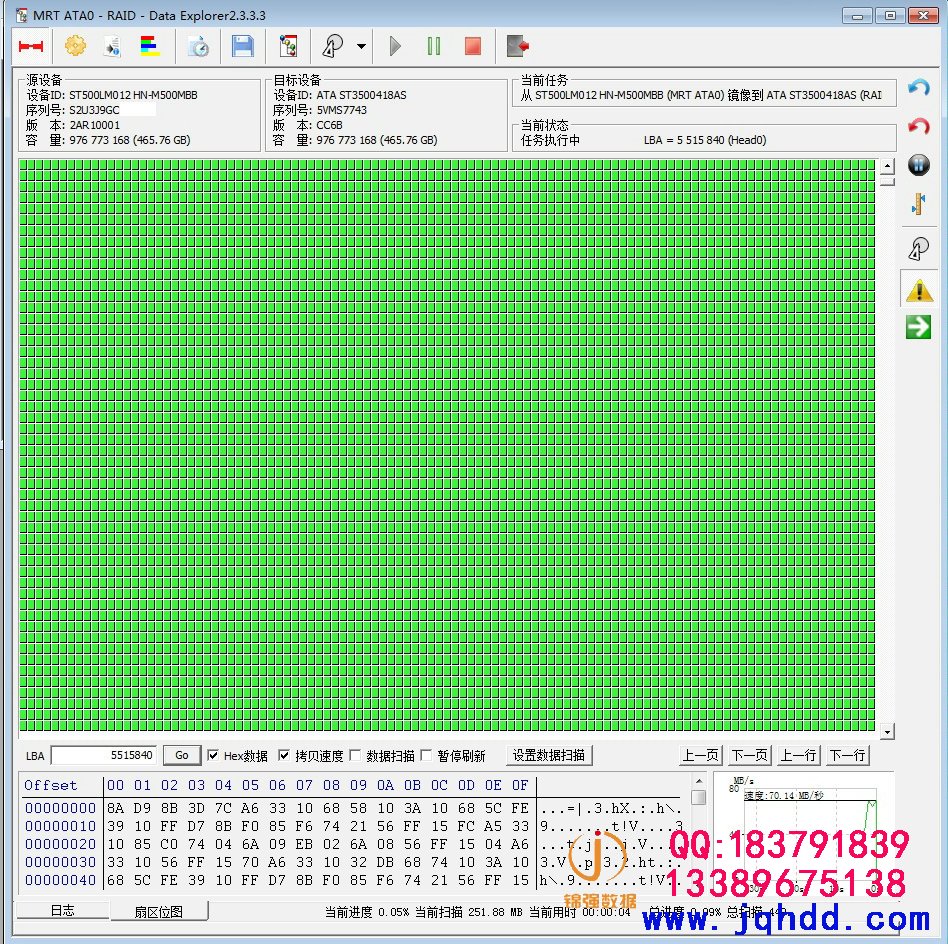Click hex row offset 00000020

click(x=60, y=844)
